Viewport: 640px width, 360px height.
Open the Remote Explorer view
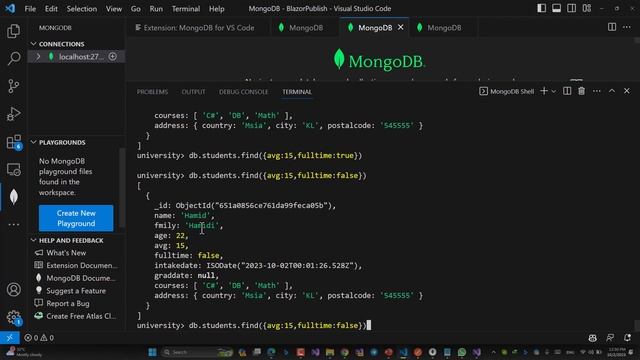pyautogui.click(x=13, y=169)
